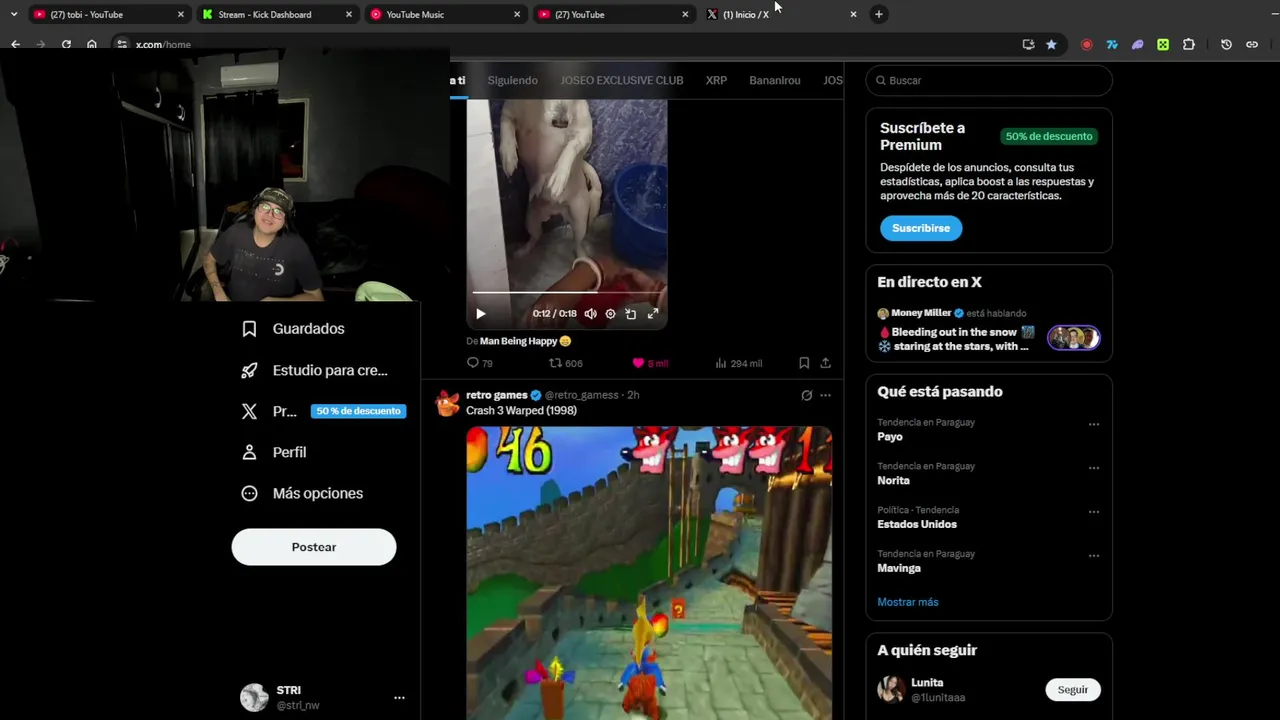The width and height of the screenshot is (1280, 720).
Task: Click the red record extension icon
Action: [1087, 44]
